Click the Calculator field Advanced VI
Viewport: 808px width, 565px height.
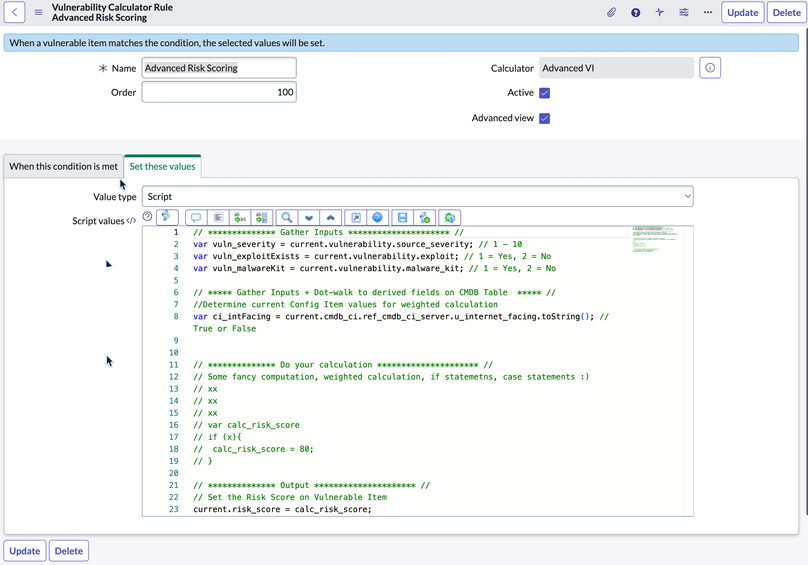(x=616, y=68)
